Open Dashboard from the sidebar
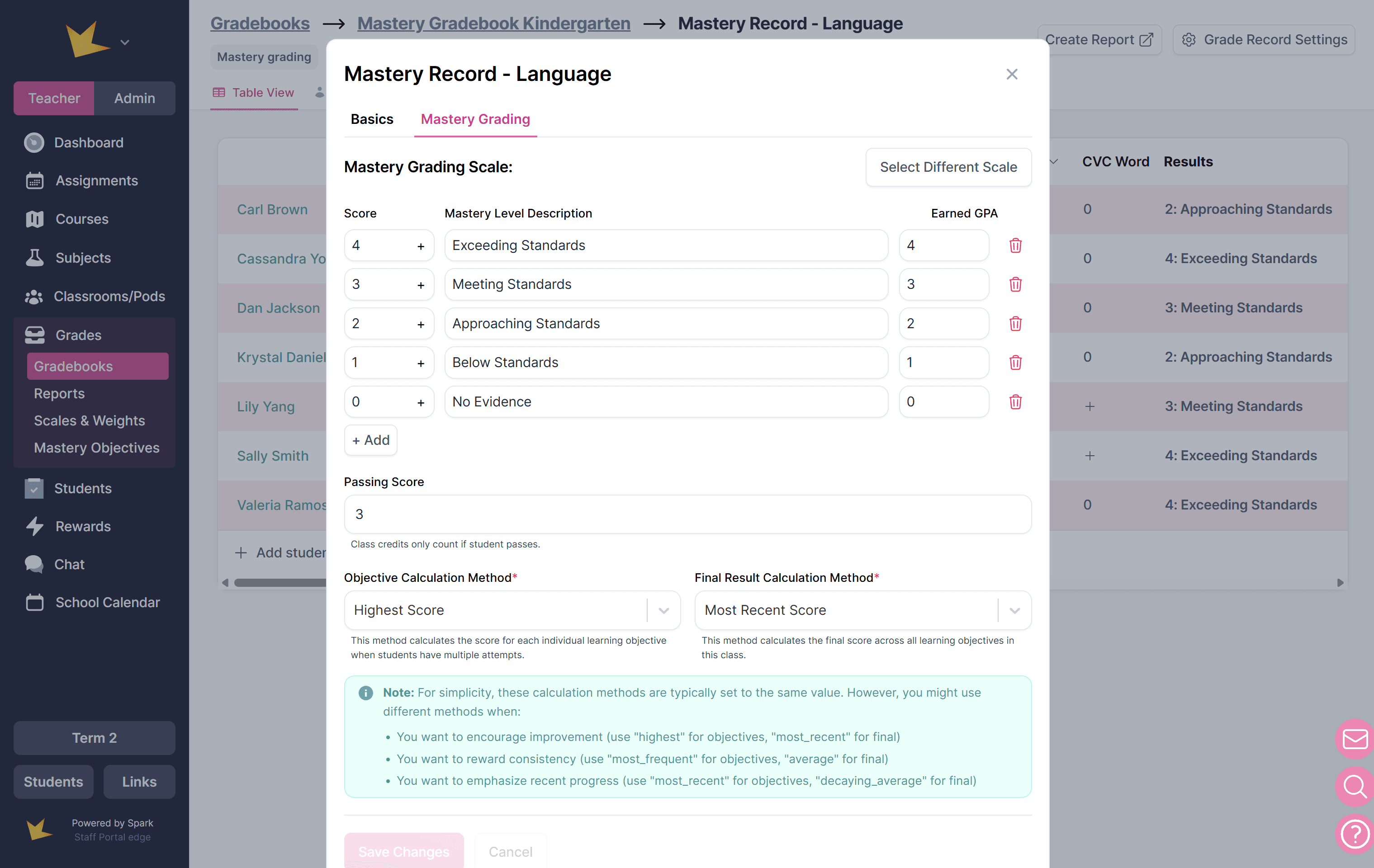1374x868 pixels. tap(89, 142)
